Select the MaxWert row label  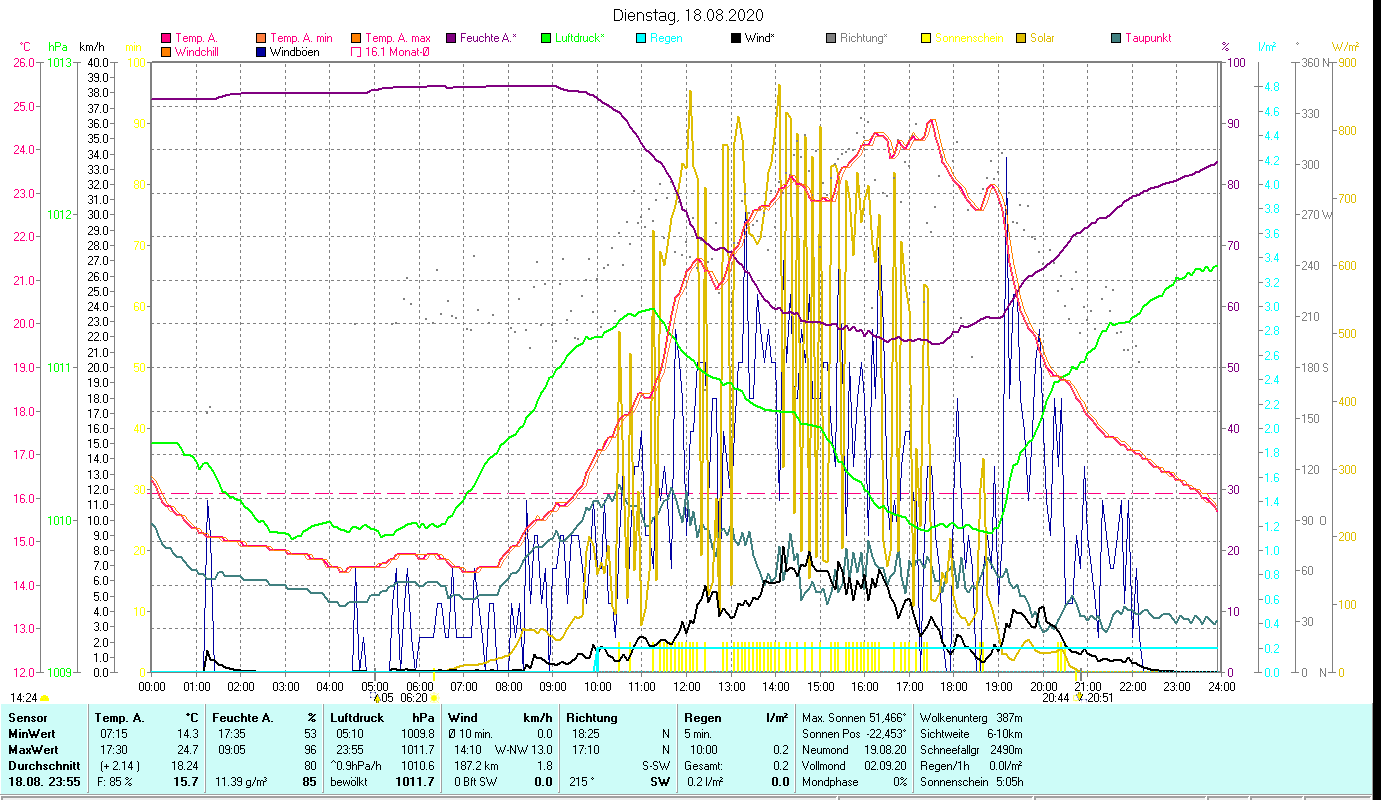pyautogui.click(x=33, y=749)
